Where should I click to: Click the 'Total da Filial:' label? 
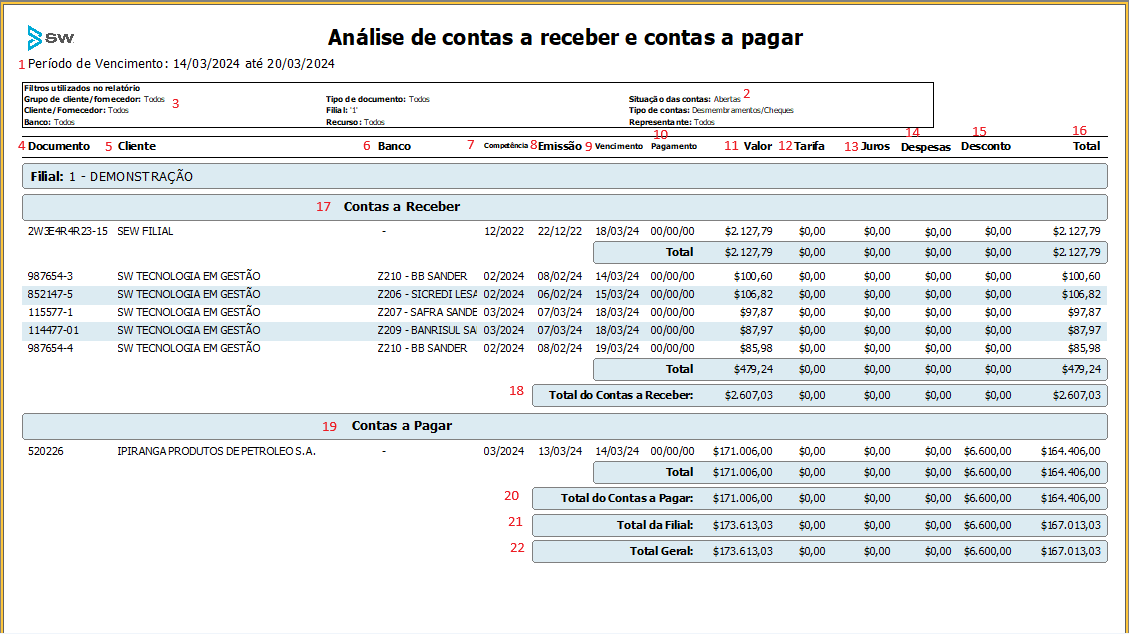[x=655, y=525]
